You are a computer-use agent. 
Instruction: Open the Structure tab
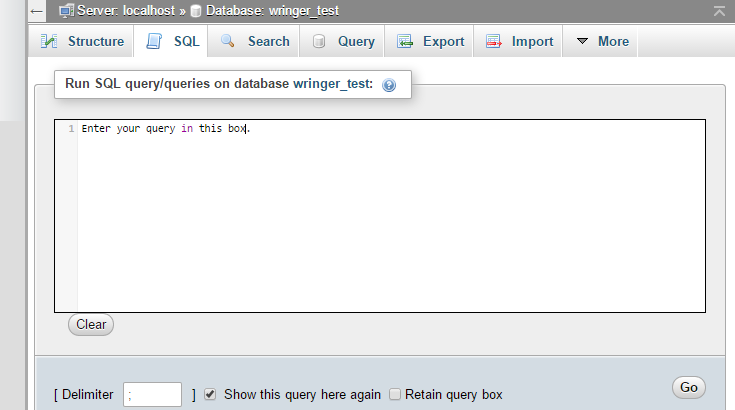[81, 41]
